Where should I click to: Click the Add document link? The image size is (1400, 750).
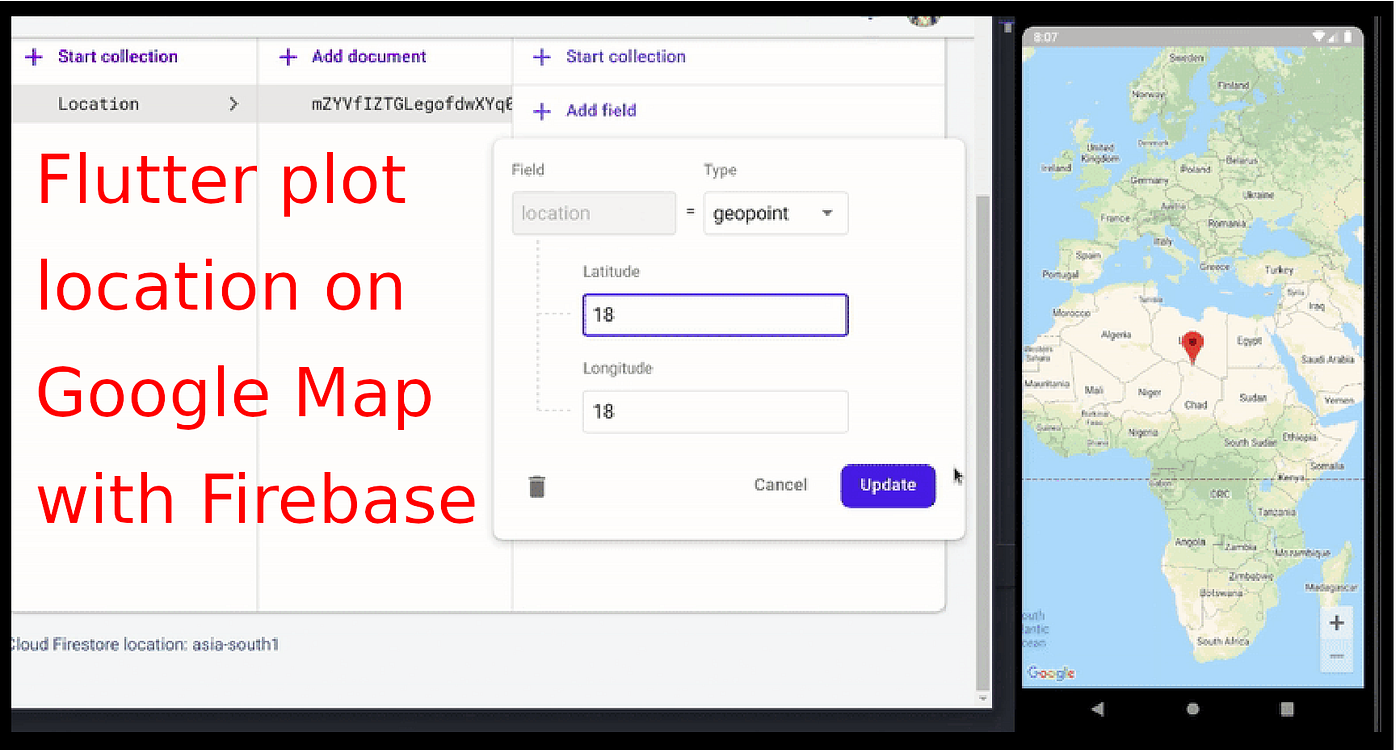pyautogui.click(x=369, y=57)
